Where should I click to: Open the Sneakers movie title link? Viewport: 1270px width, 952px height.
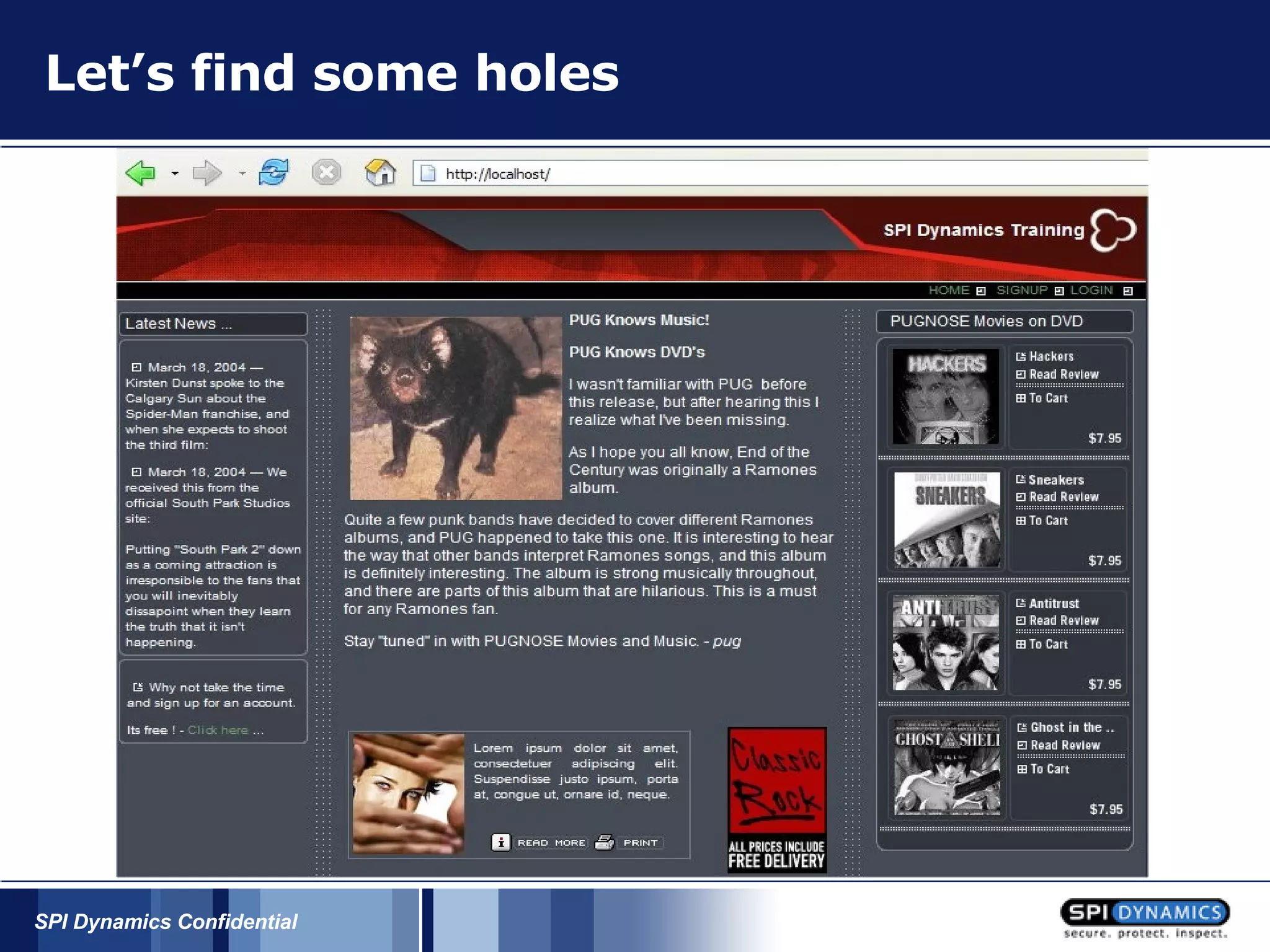(1056, 480)
